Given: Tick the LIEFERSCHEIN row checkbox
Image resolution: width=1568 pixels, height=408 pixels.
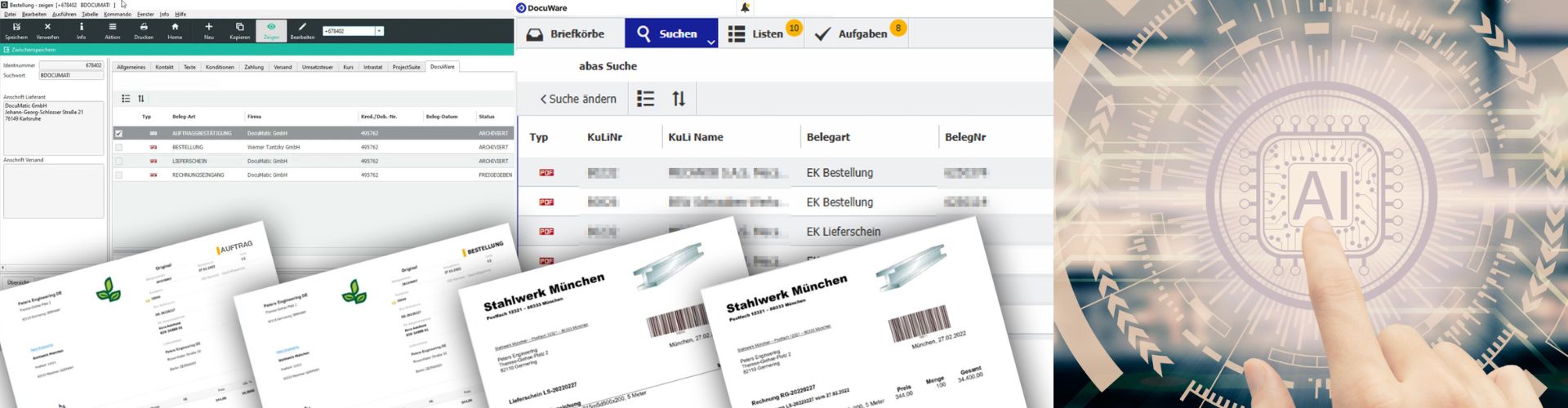Looking at the screenshot, I should (119, 162).
